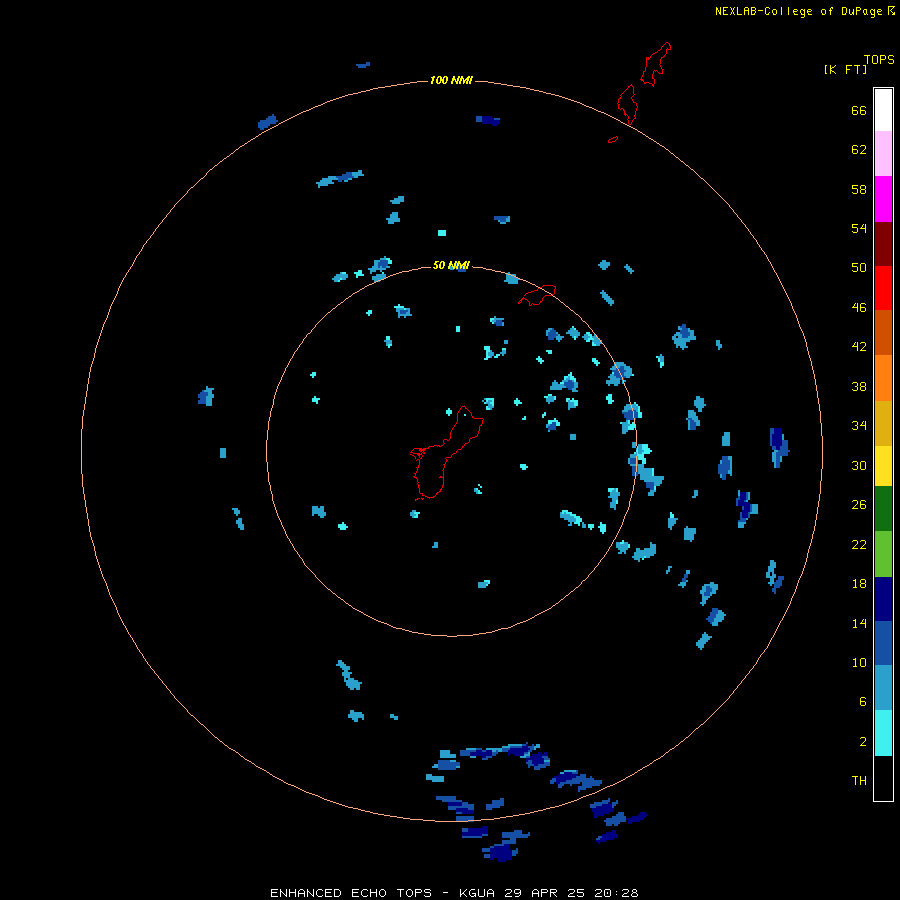900x900 pixels.
Task: Select the legend value 26
Action: pos(859,505)
